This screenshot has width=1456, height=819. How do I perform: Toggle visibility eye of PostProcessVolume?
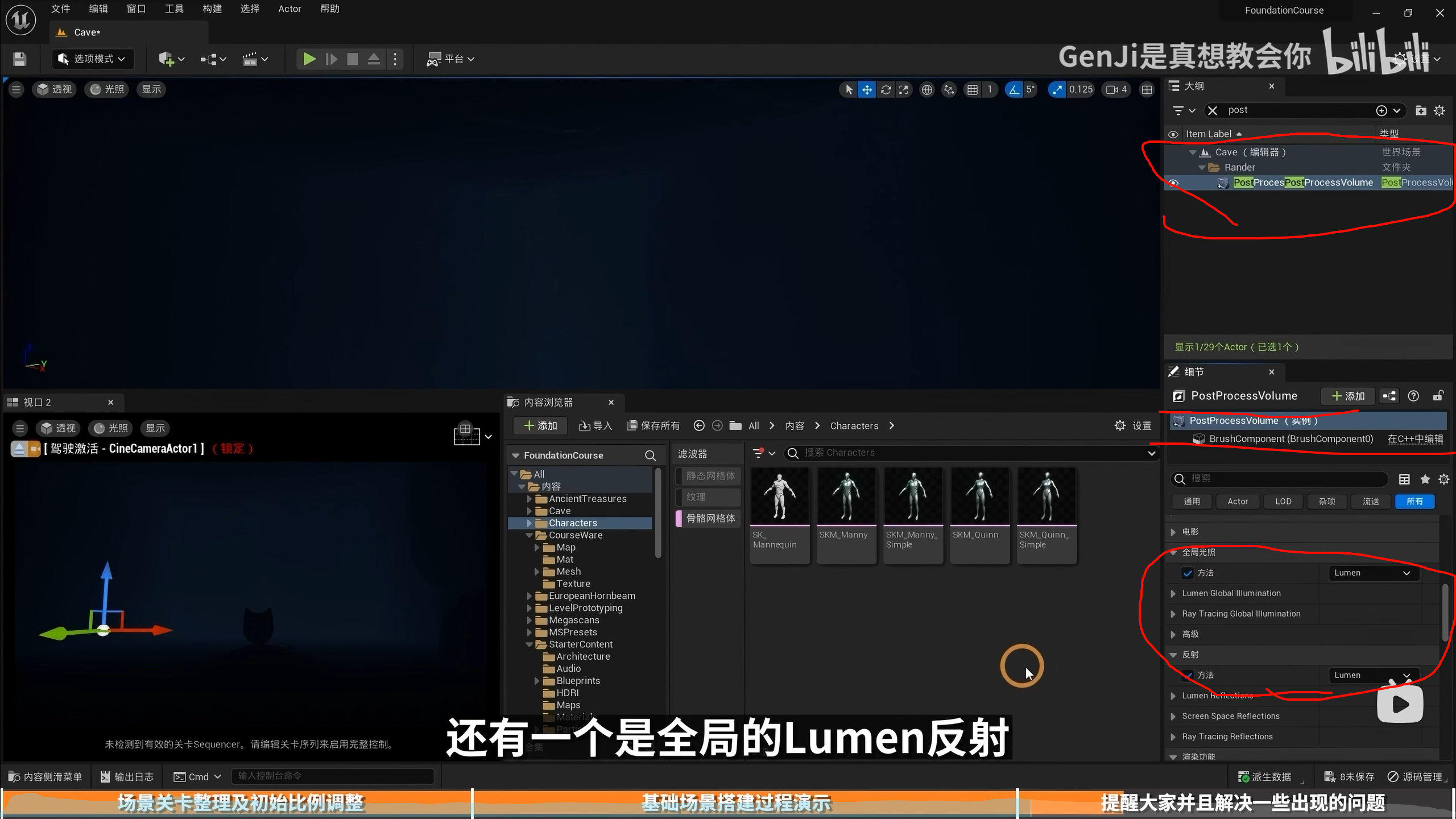point(1173,183)
